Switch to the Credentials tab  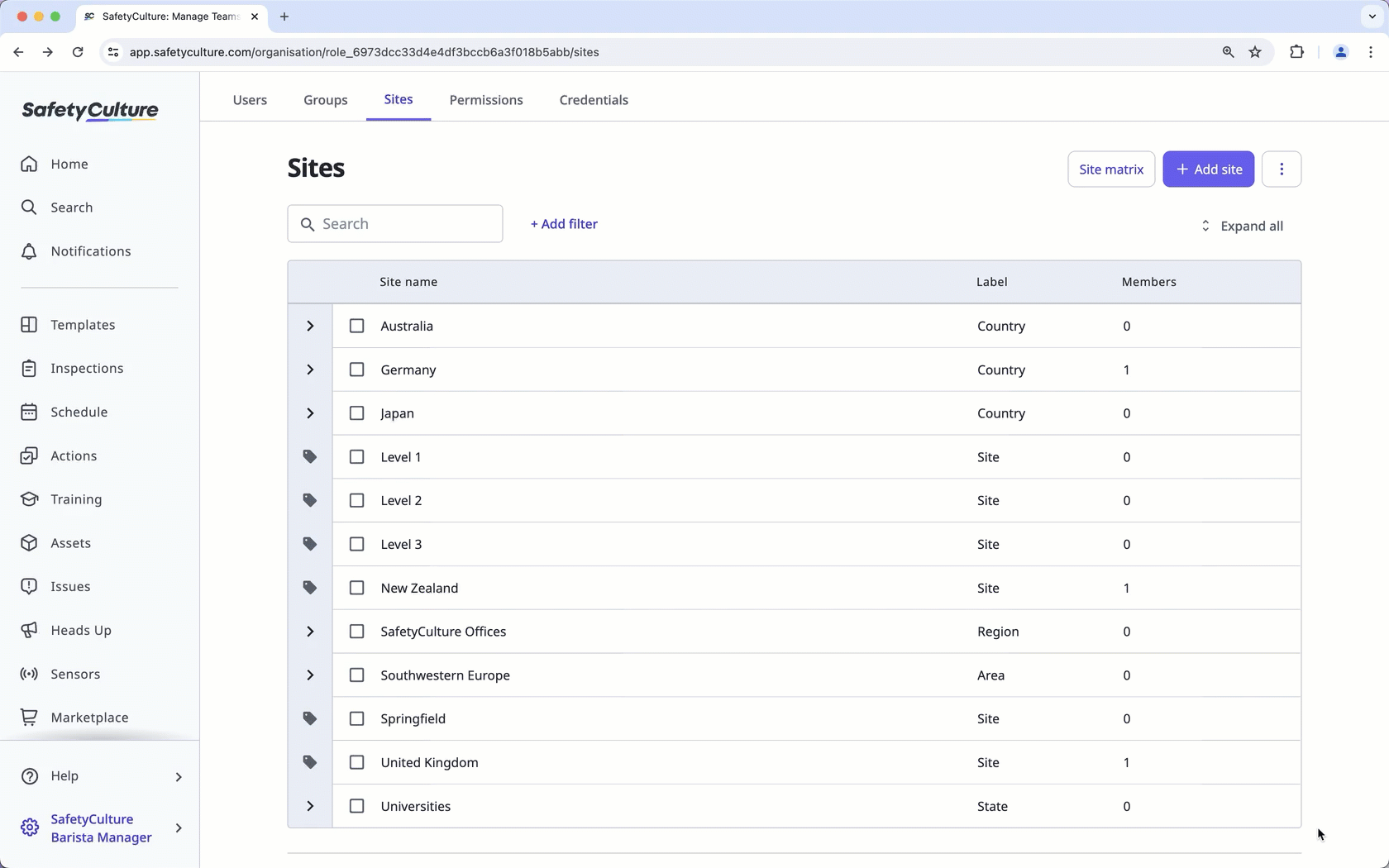click(594, 100)
